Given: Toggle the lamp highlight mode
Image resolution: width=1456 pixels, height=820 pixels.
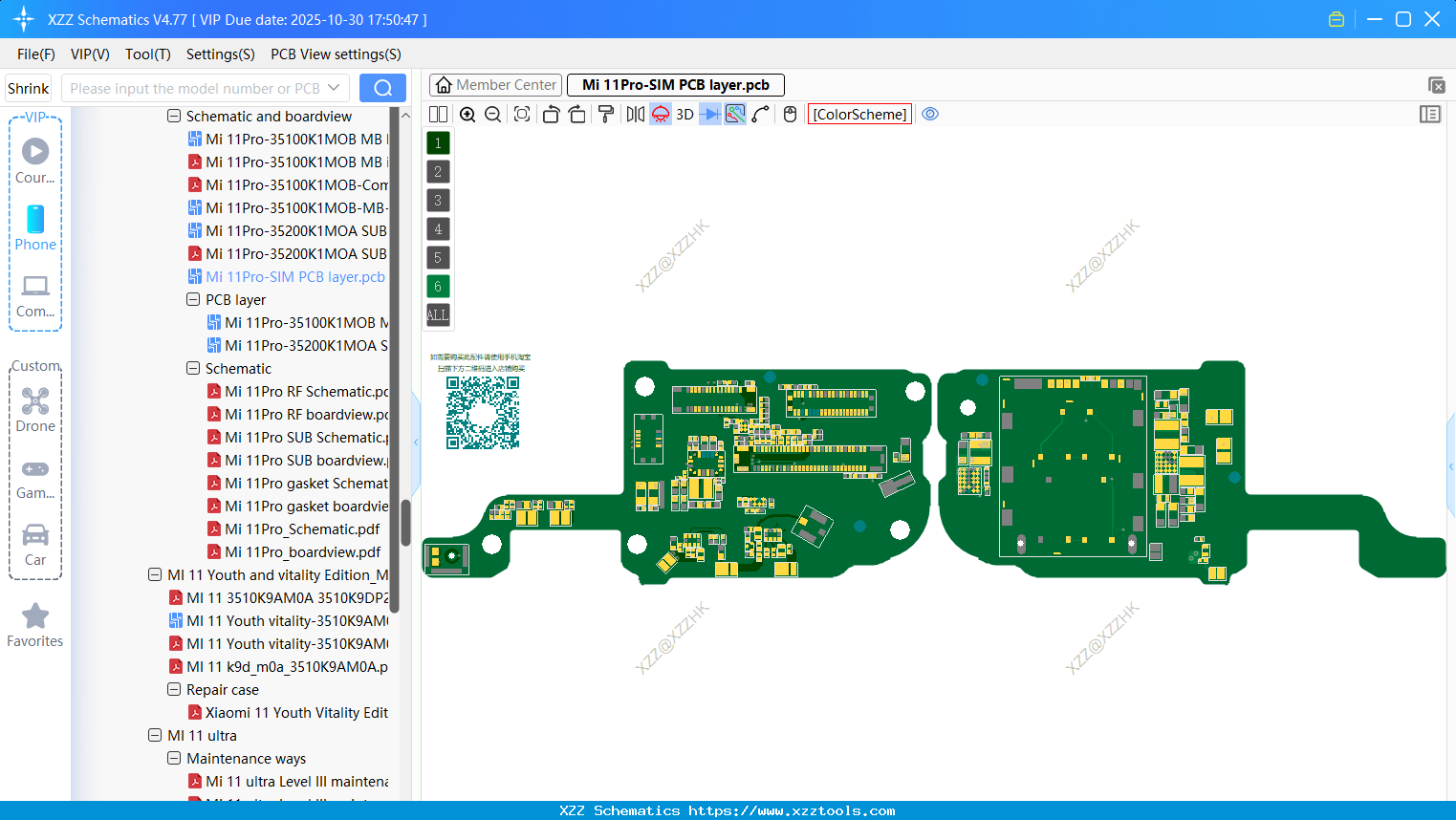Looking at the screenshot, I should (659, 114).
